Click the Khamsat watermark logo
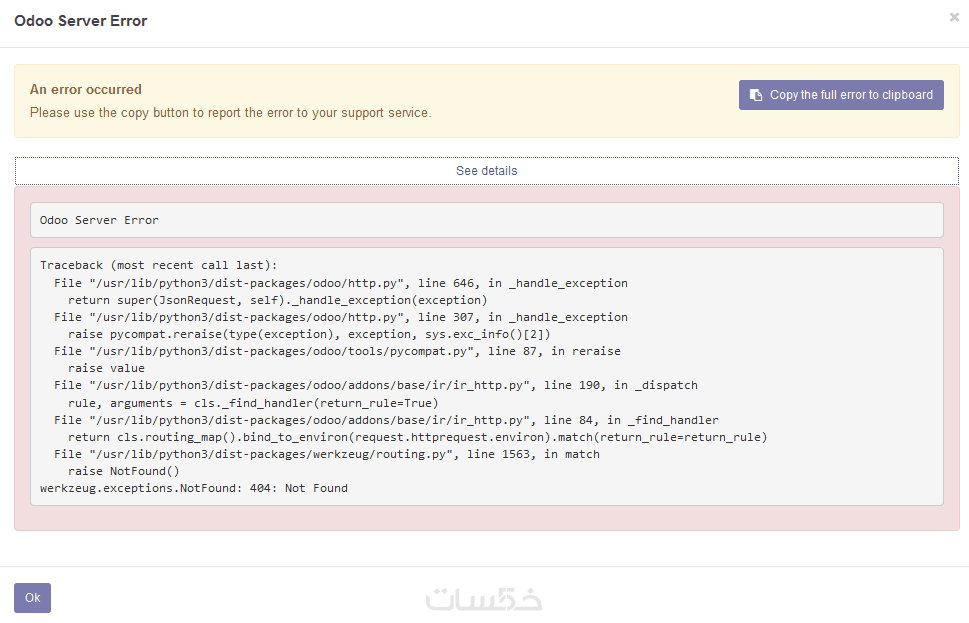 [484, 598]
